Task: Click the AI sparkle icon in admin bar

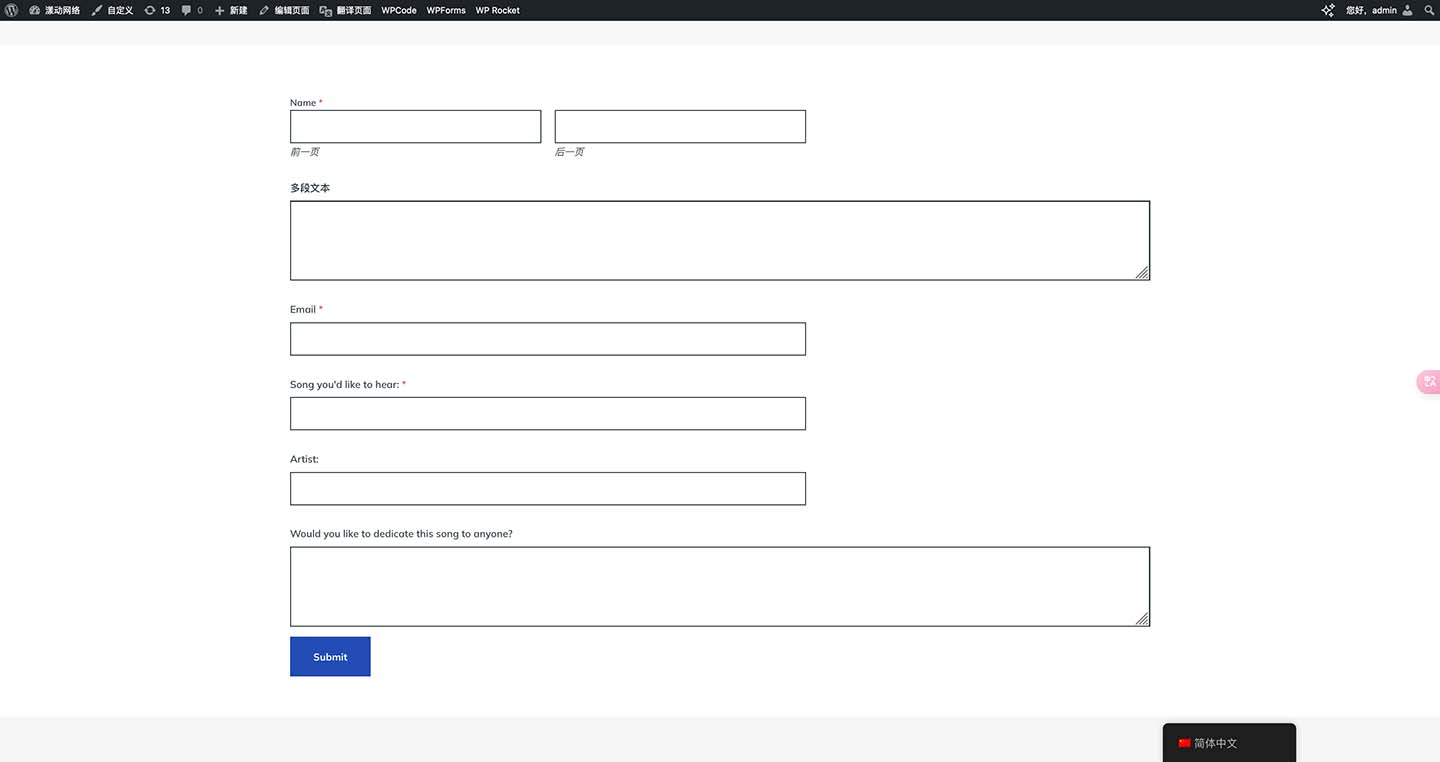Action: [x=1328, y=10]
